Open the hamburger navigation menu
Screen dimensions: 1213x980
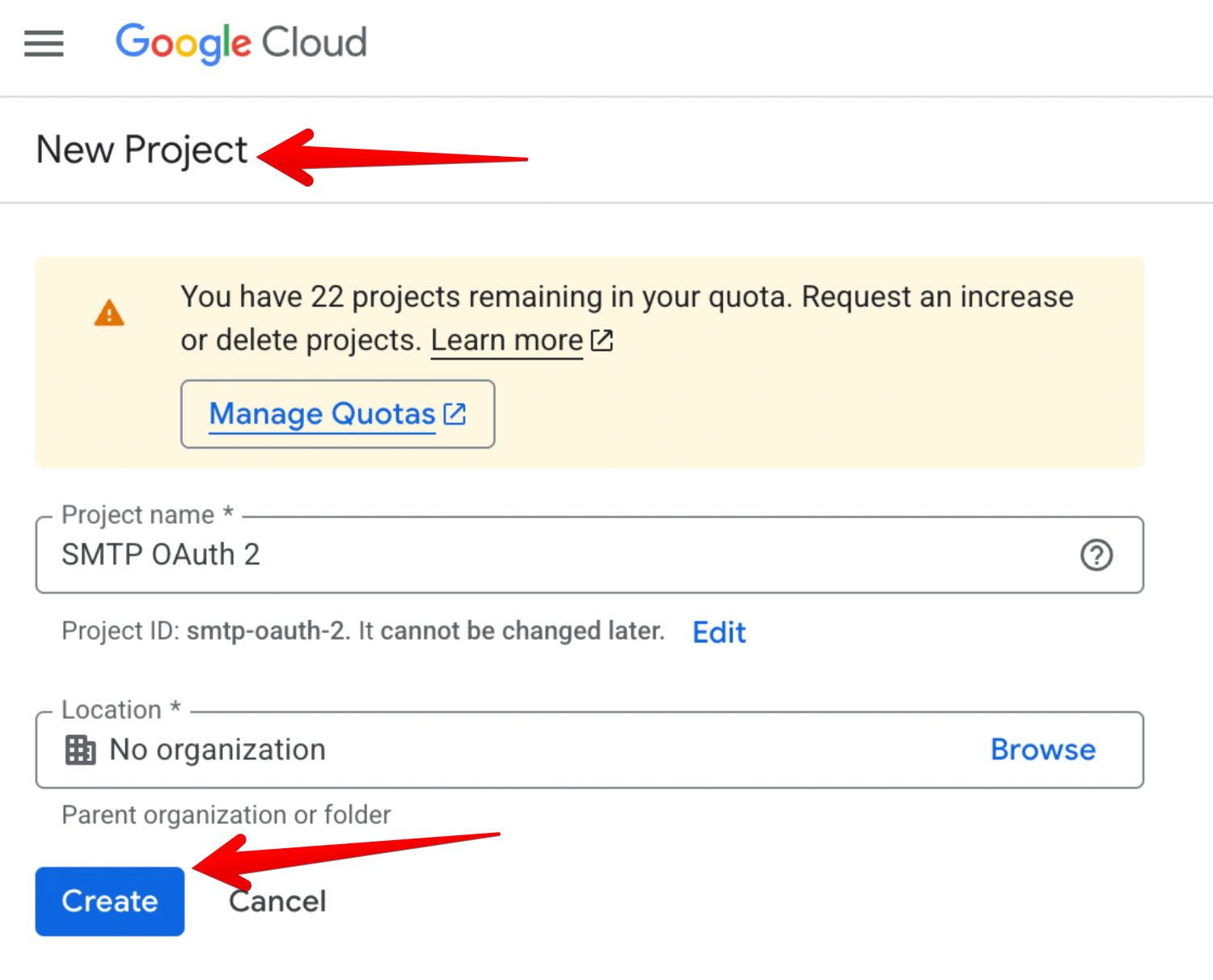coord(44,44)
